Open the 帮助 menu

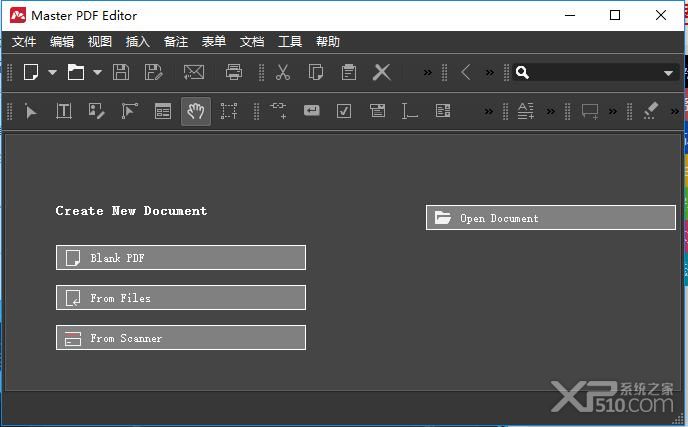328,42
